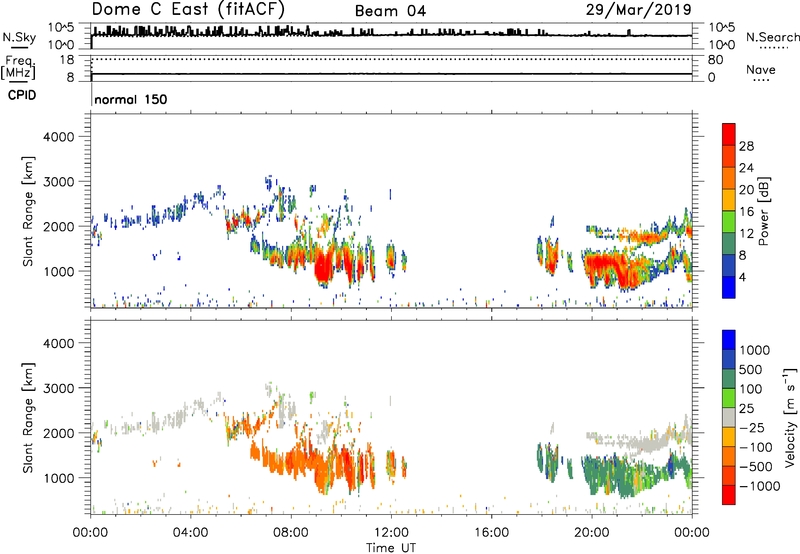Click the Nave tick label '80'
Screen dimensions: 800x554
click(x=716, y=60)
